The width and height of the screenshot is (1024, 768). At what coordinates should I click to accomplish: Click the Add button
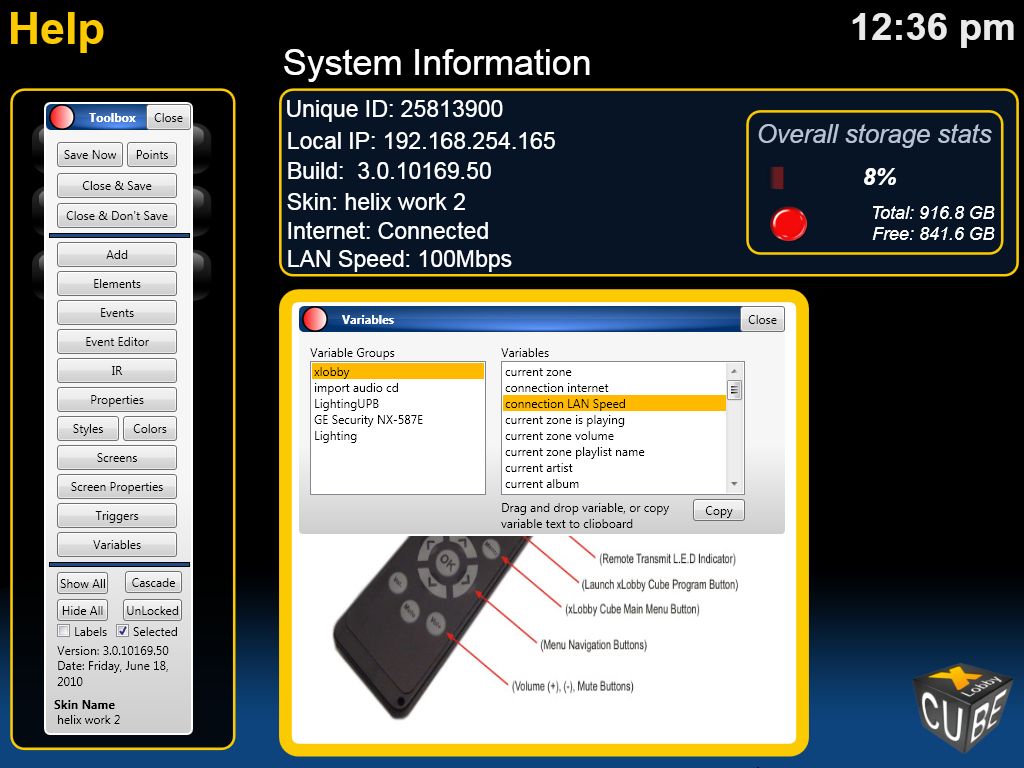click(117, 255)
